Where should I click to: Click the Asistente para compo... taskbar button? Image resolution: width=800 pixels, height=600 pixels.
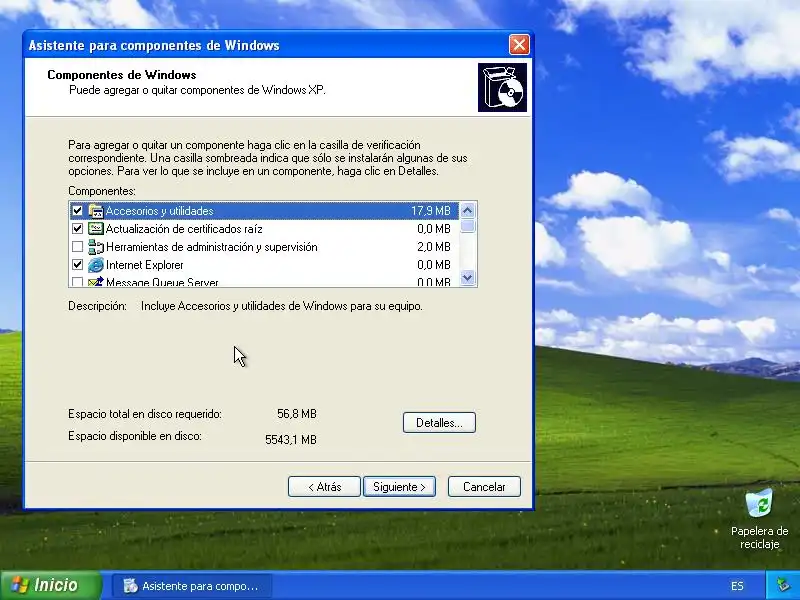[192, 586]
